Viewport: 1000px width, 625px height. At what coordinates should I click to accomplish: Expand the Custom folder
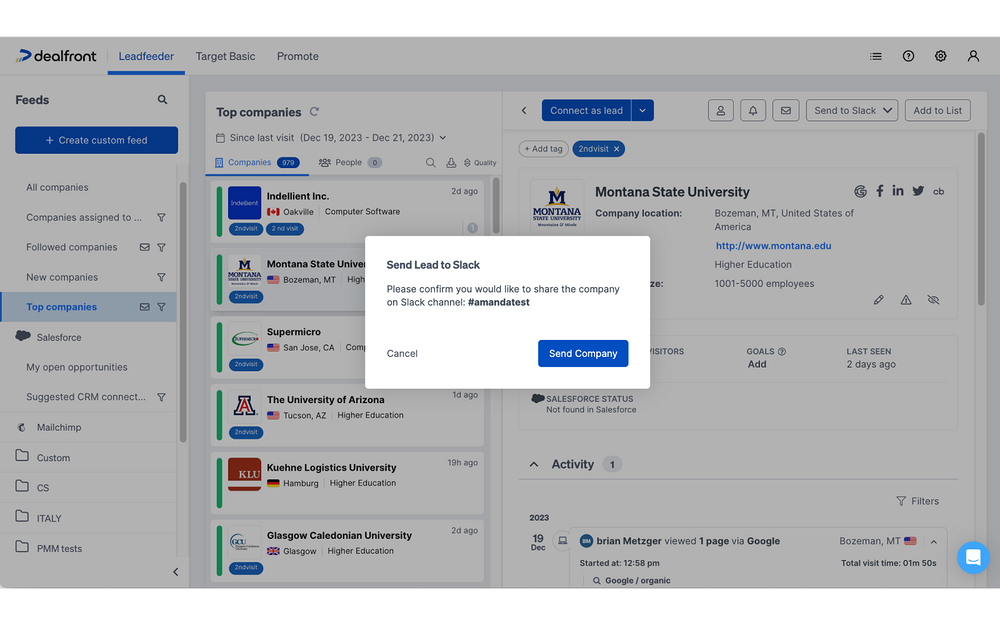53,458
